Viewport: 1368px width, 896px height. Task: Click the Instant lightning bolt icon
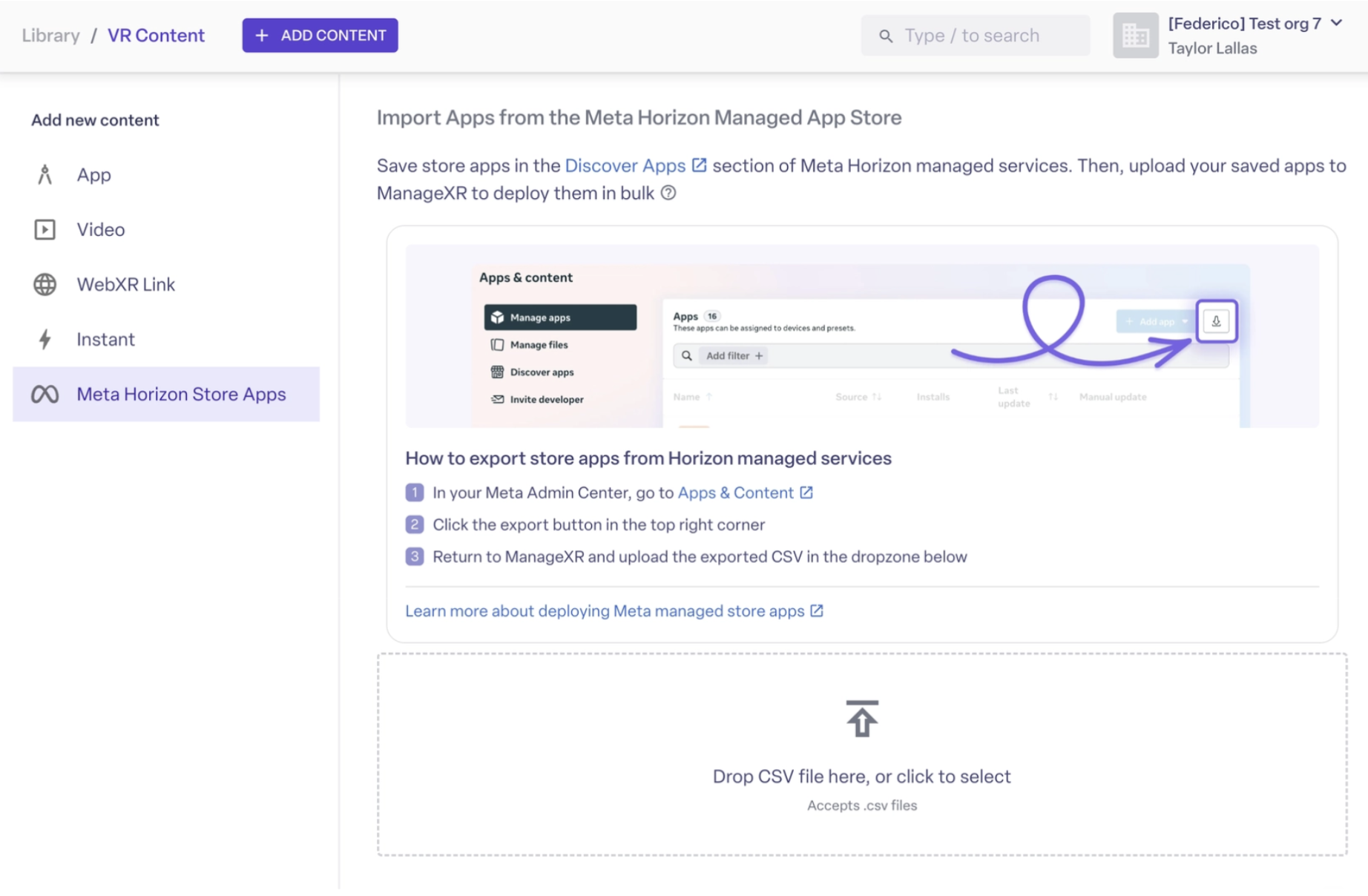(45, 339)
